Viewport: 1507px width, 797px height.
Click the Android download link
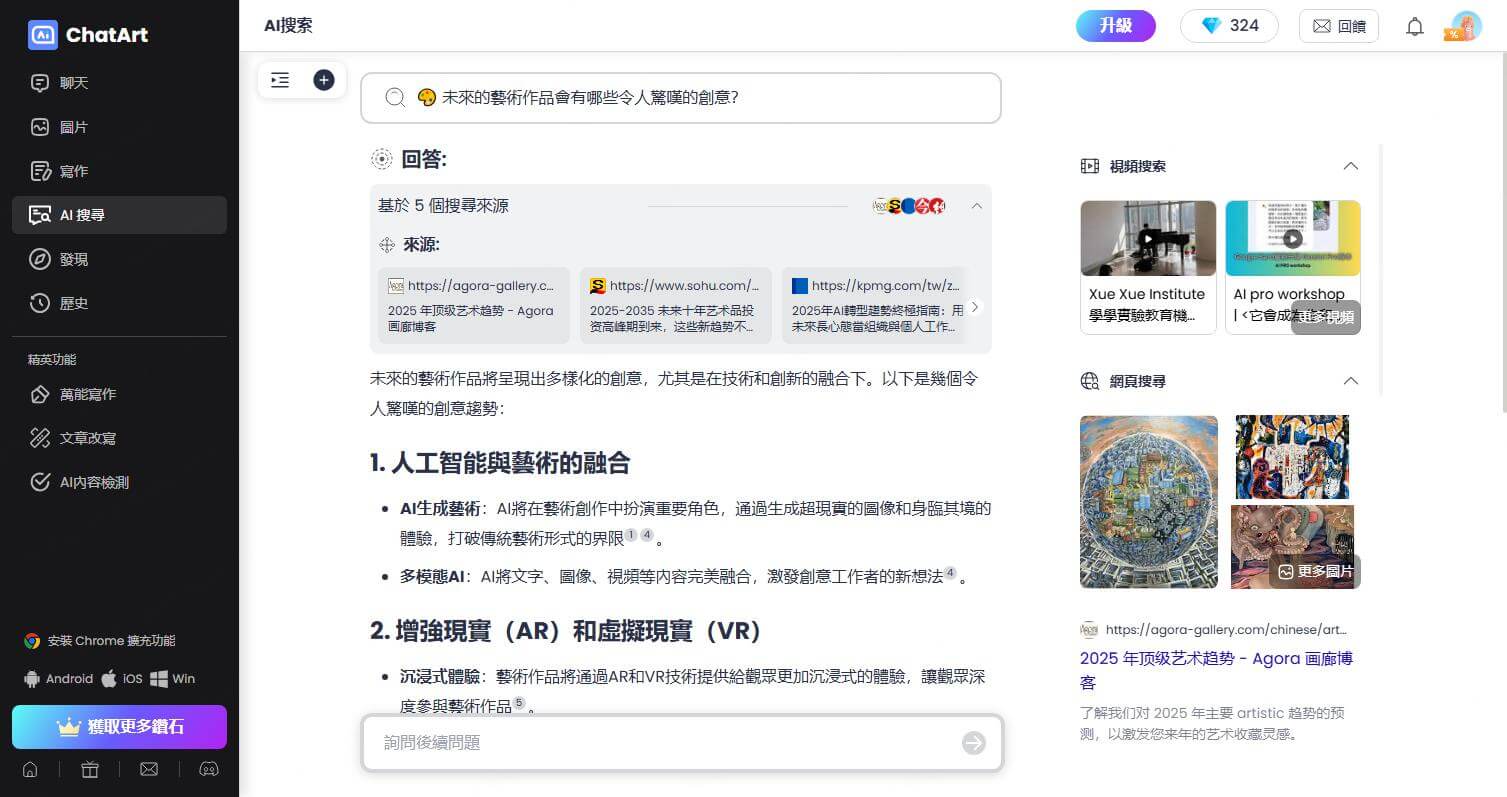tap(58, 679)
